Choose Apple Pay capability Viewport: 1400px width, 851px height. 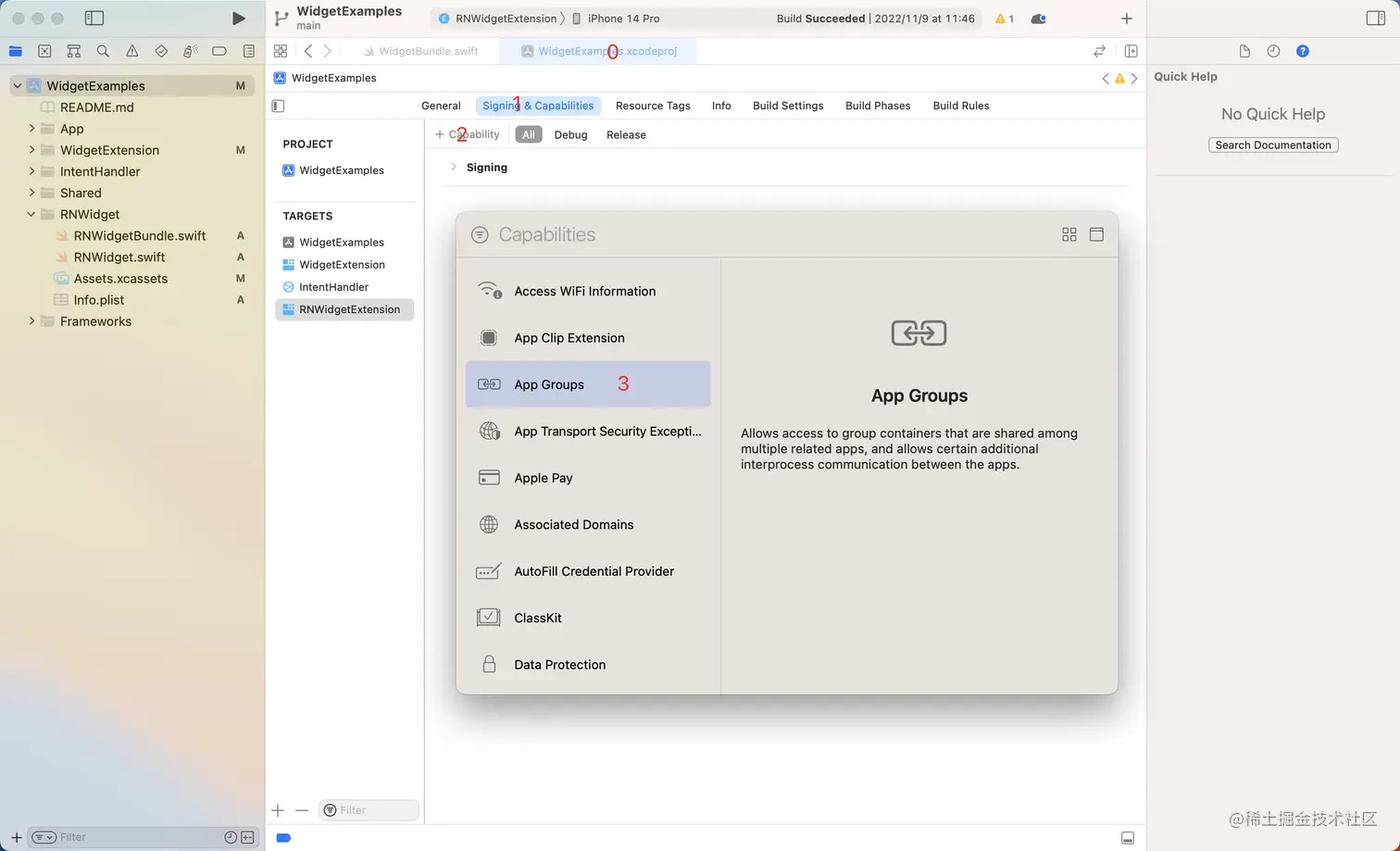click(x=588, y=478)
